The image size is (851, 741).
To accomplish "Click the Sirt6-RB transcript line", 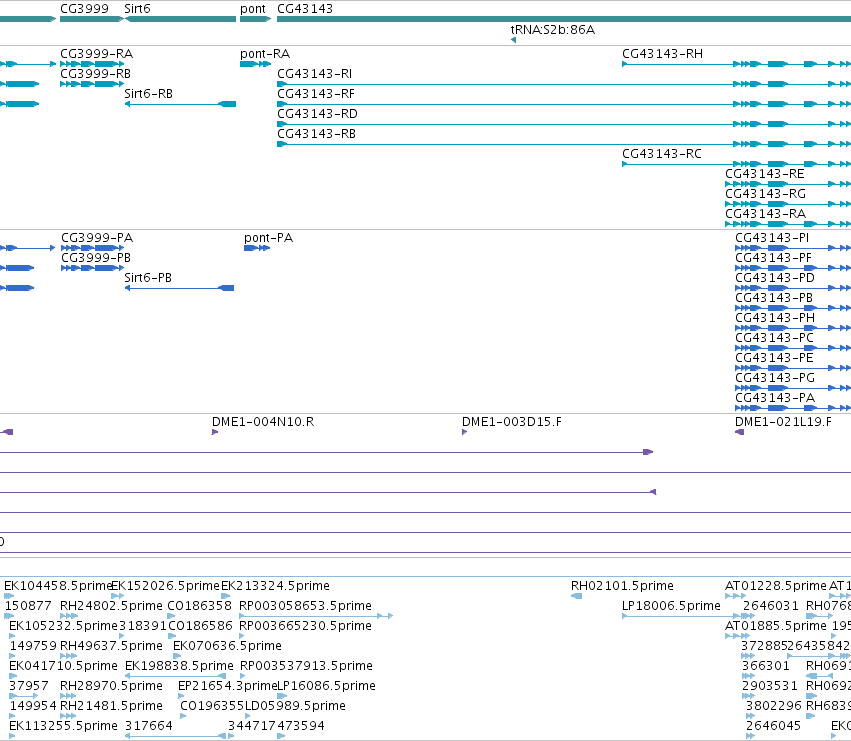I will tap(180, 104).
